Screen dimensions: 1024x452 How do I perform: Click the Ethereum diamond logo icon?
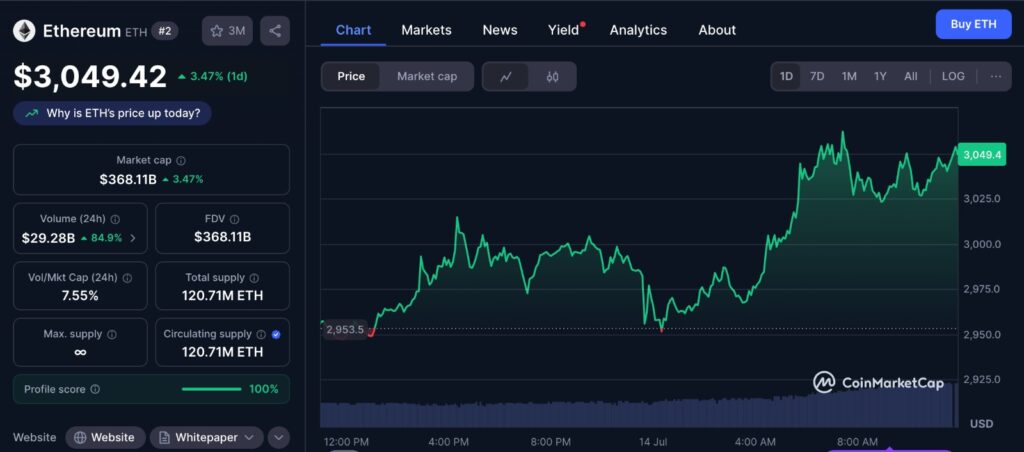pos(24,31)
